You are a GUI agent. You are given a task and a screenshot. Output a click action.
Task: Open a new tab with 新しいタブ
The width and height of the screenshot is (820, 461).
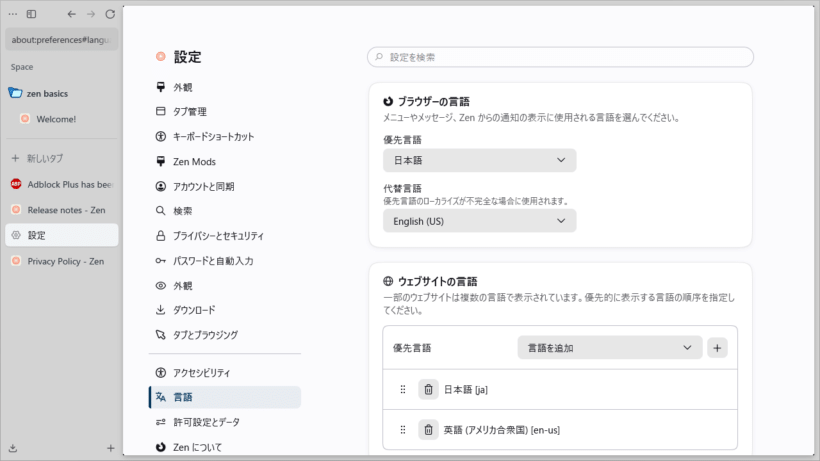[62, 158]
